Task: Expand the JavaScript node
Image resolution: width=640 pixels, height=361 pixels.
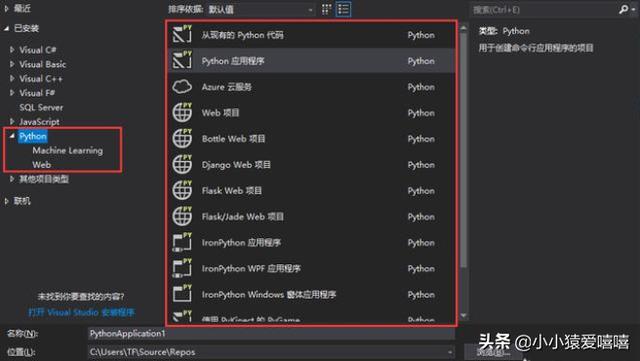Action: 12,121
